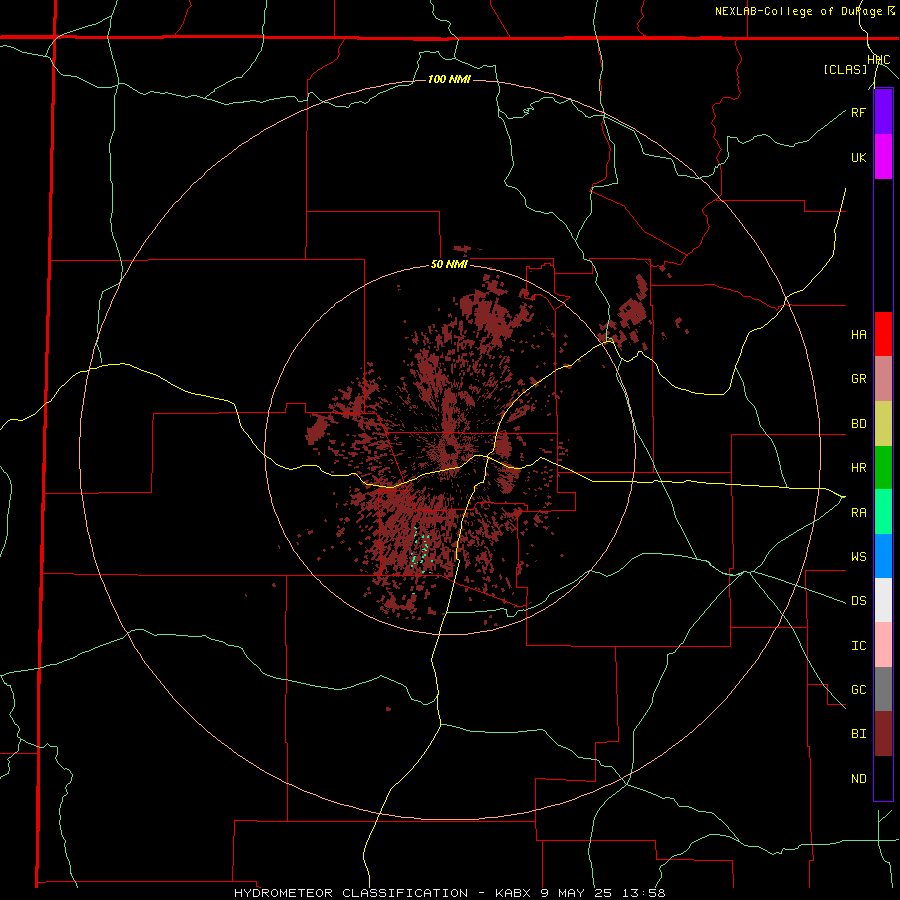Click the RA legend label

point(858,513)
